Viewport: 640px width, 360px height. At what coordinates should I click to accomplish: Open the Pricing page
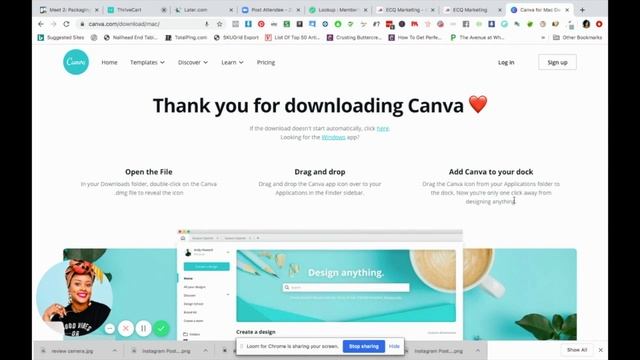click(266, 62)
